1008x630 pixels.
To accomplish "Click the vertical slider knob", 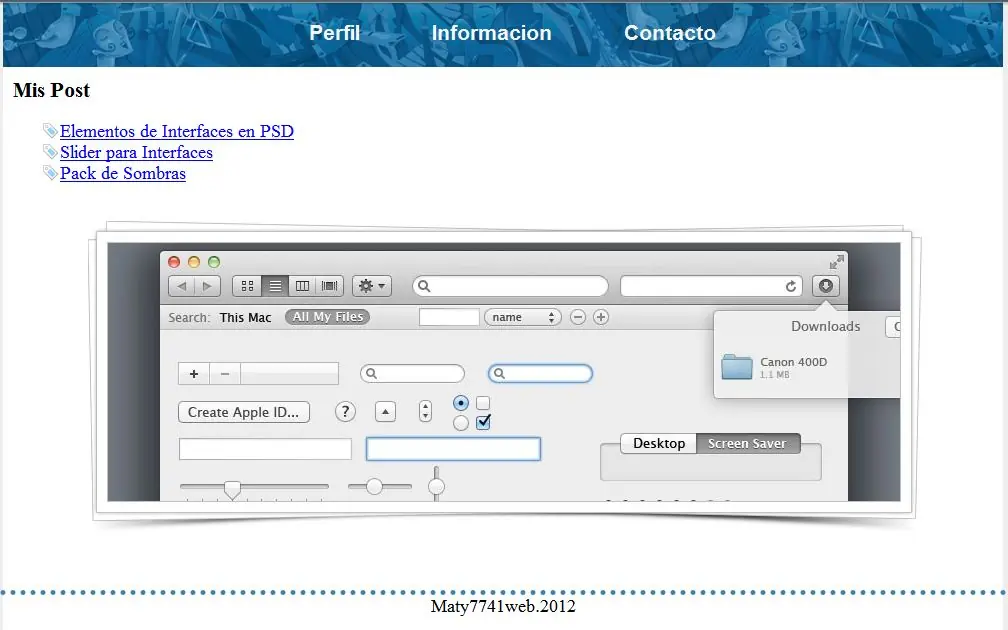I will (436, 487).
